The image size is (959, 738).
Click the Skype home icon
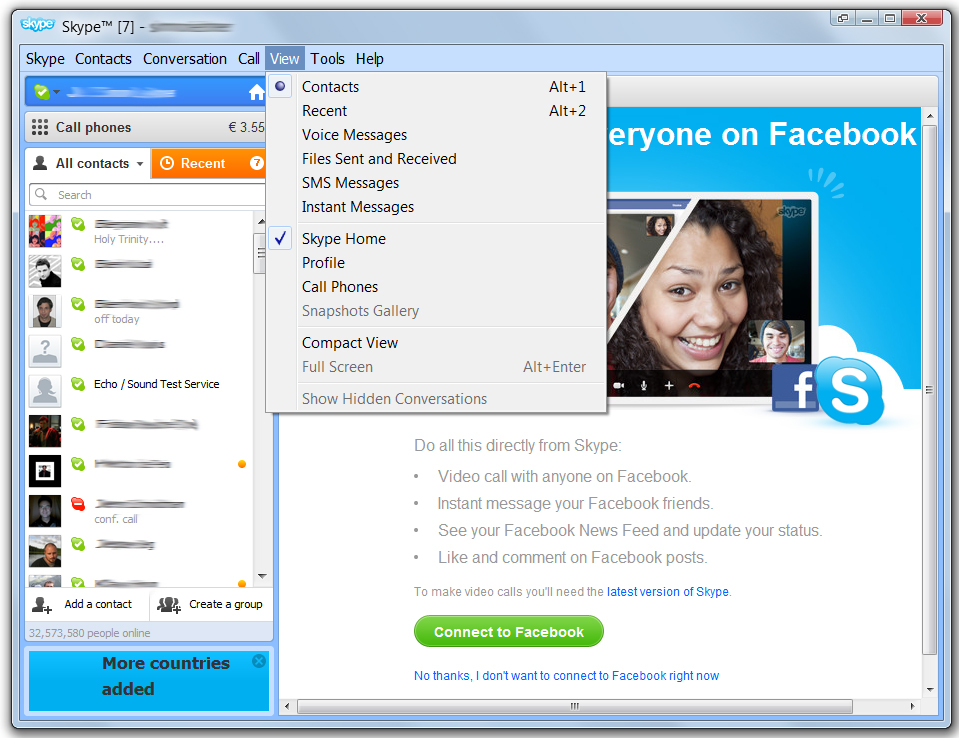(256, 92)
